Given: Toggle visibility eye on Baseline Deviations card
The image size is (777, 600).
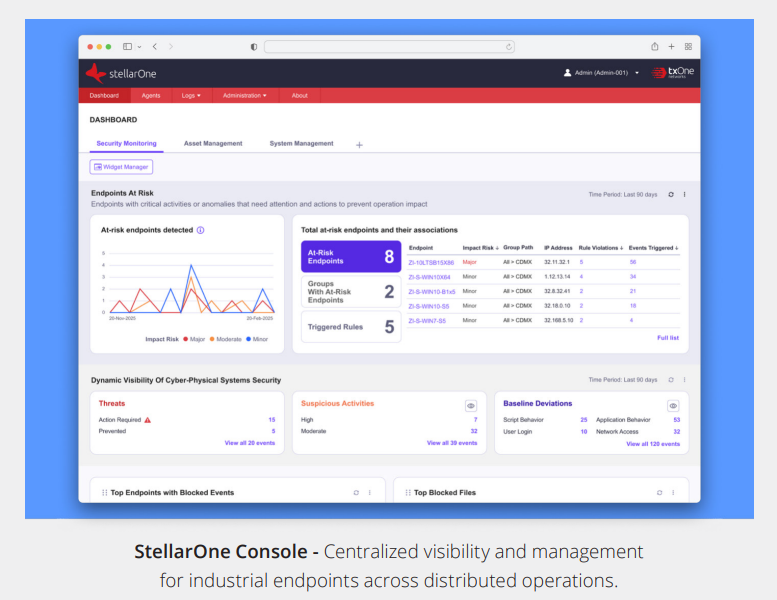Looking at the screenshot, I should coord(673,405).
